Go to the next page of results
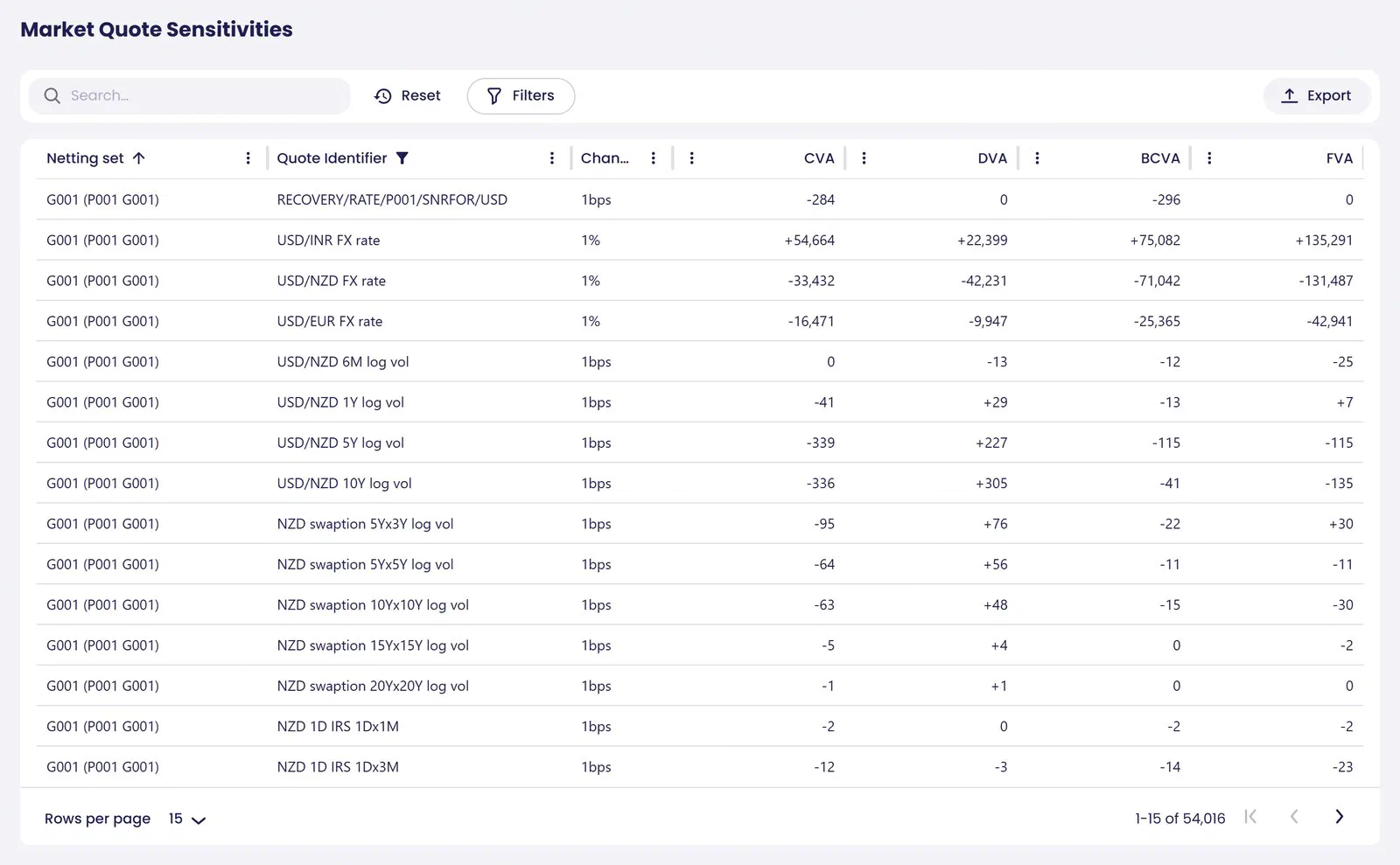Image resolution: width=1400 pixels, height=865 pixels. pos(1339,817)
